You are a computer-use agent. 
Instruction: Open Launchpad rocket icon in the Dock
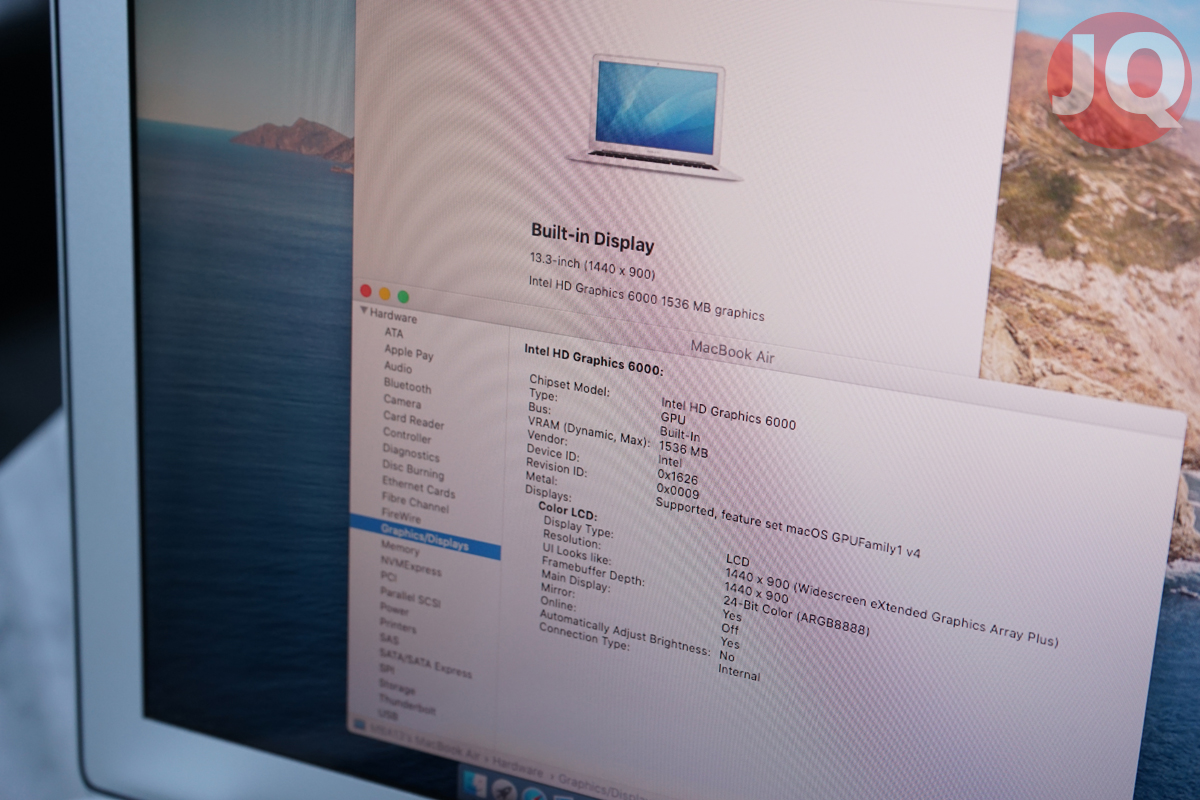click(x=505, y=790)
